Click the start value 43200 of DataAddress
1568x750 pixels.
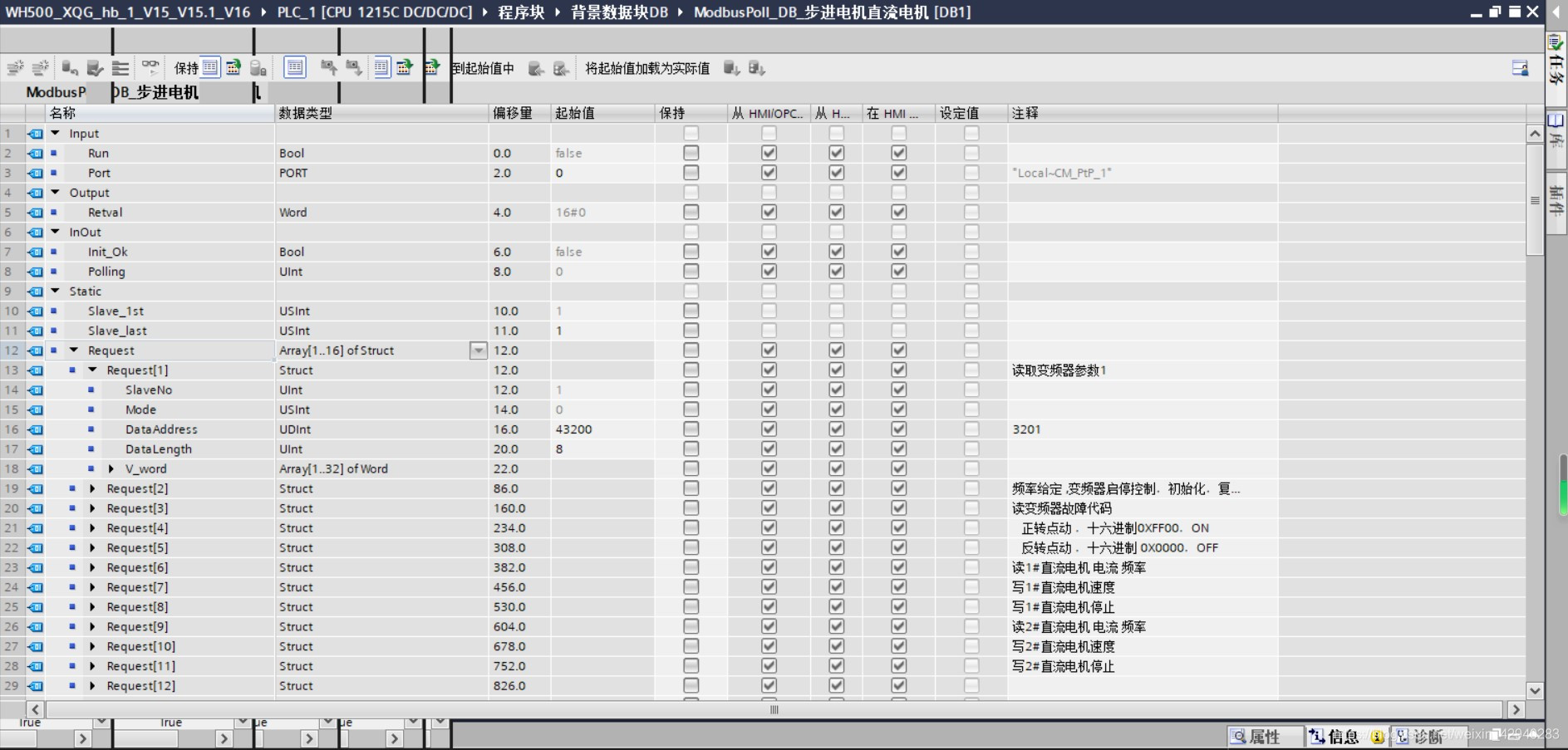click(574, 429)
